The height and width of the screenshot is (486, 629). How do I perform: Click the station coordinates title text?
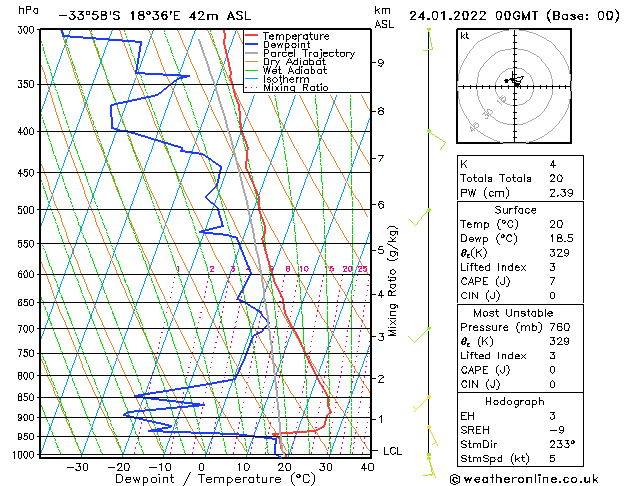(x=145, y=17)
